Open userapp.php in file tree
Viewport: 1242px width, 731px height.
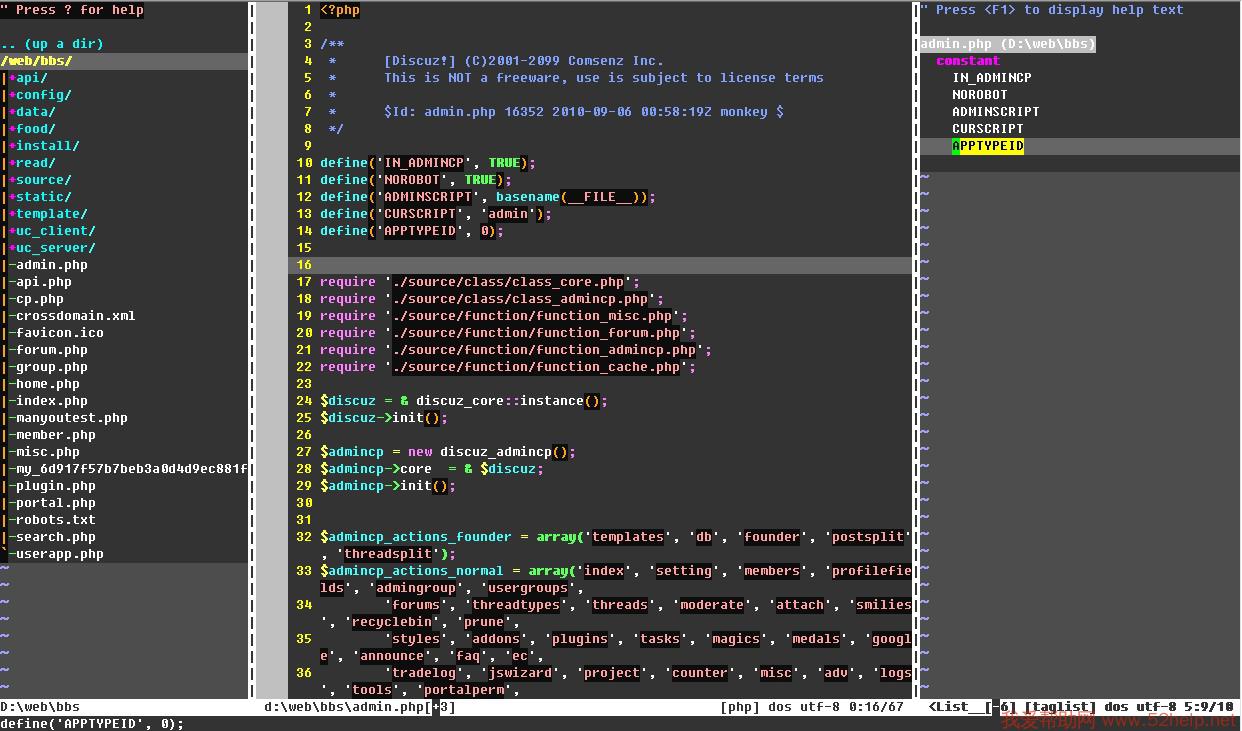tap(59, 554)
